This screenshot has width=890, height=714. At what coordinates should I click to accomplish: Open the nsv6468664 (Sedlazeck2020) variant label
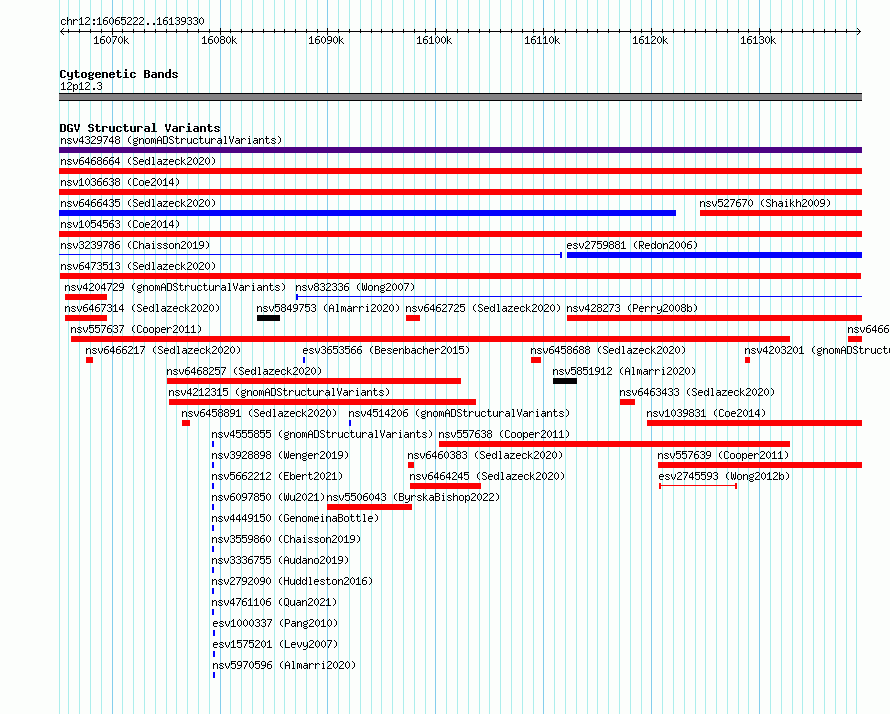point(138,161)
